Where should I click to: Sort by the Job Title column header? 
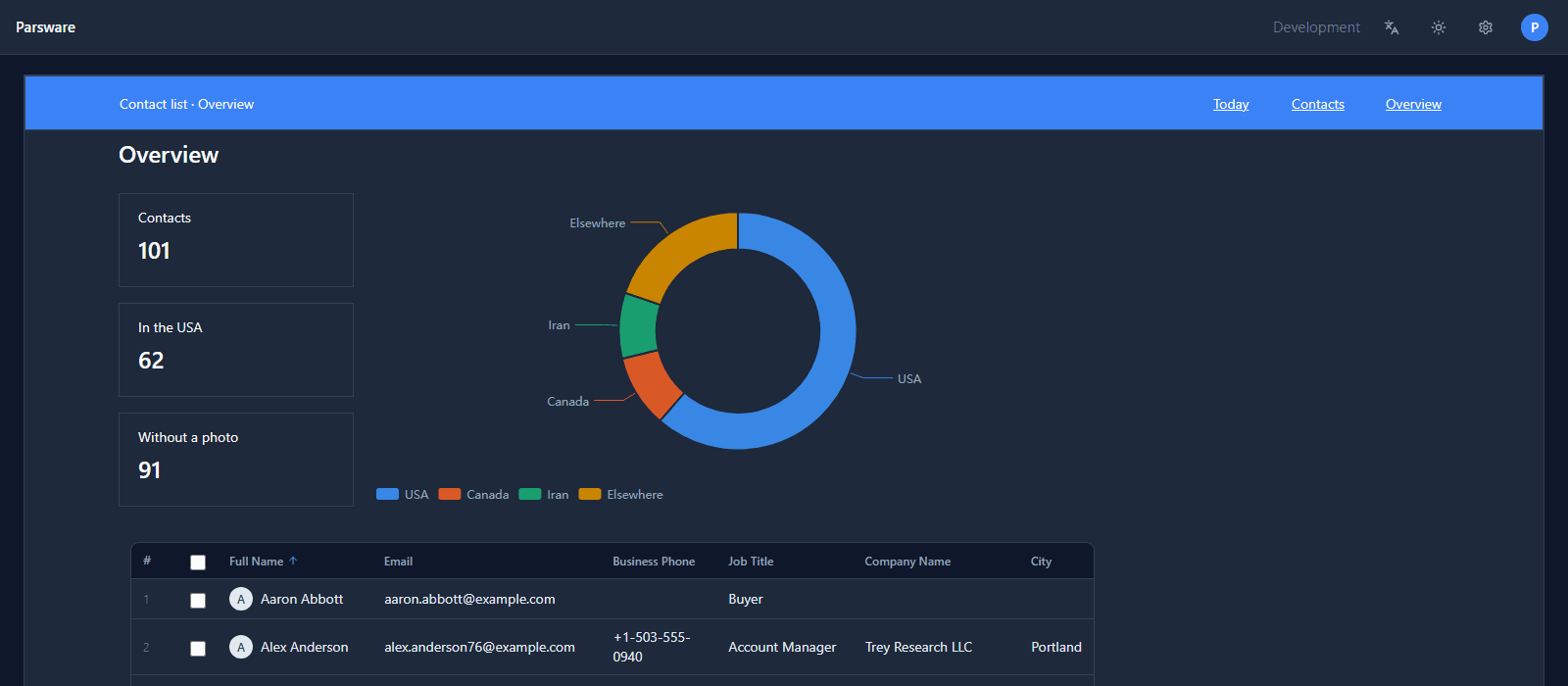click(x=751, y=562)
